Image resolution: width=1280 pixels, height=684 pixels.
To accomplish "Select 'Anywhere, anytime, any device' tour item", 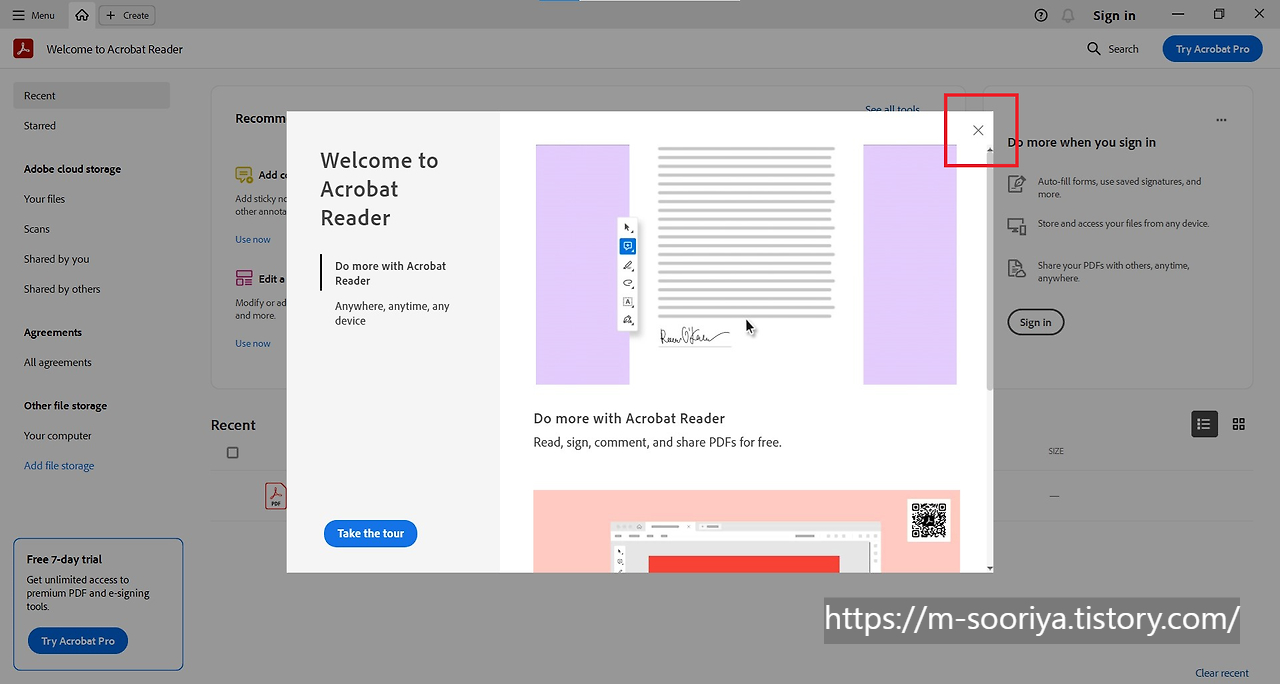I will tap(392, 313).
